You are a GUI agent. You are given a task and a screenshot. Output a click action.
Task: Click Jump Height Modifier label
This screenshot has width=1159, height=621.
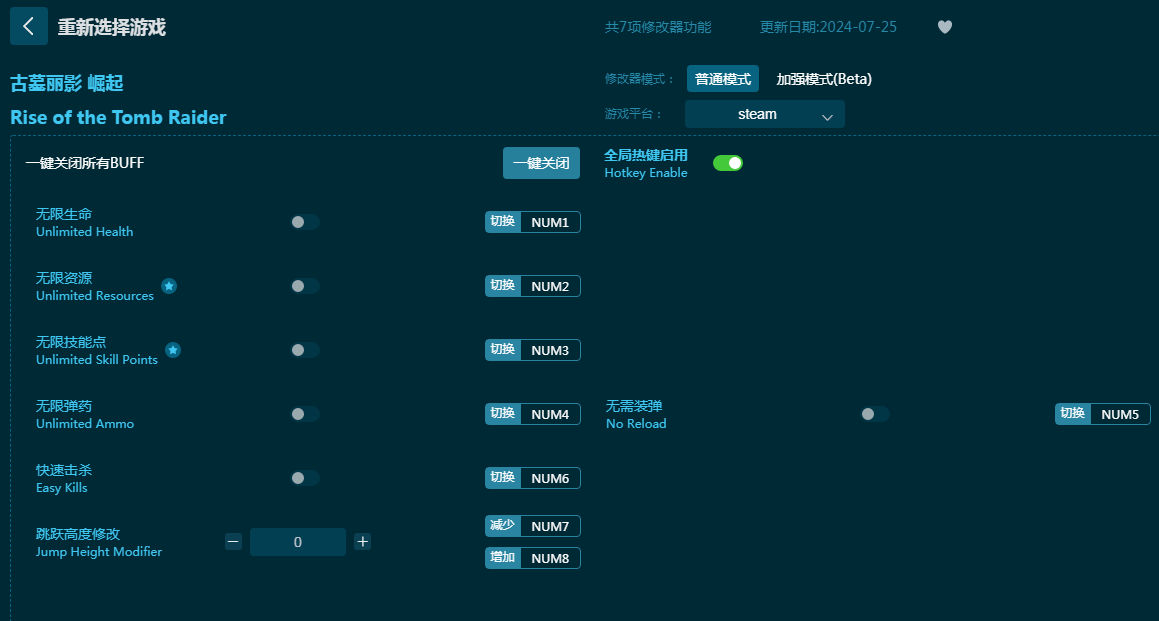[99, 552]
